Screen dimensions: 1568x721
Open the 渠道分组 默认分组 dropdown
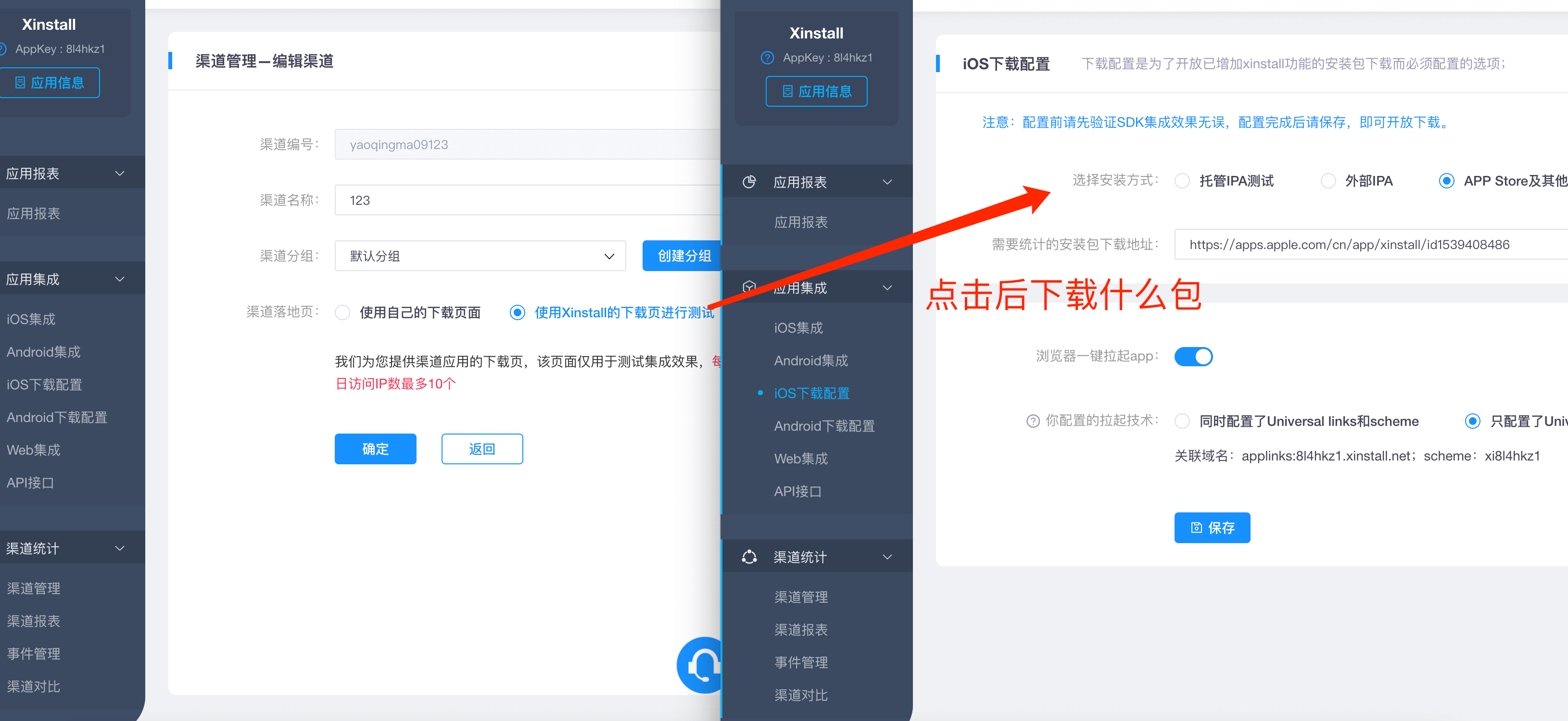click(x=481, y=256)
